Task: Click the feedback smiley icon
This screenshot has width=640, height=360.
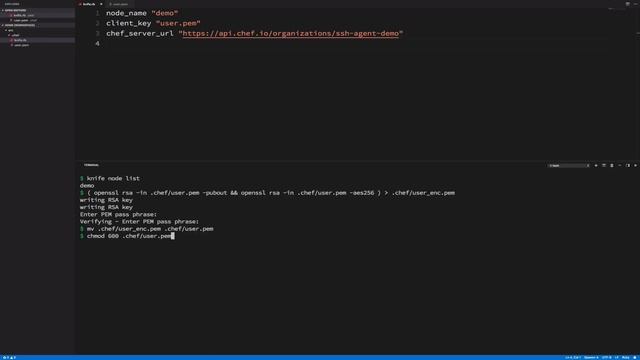Action: pos(635,358)
